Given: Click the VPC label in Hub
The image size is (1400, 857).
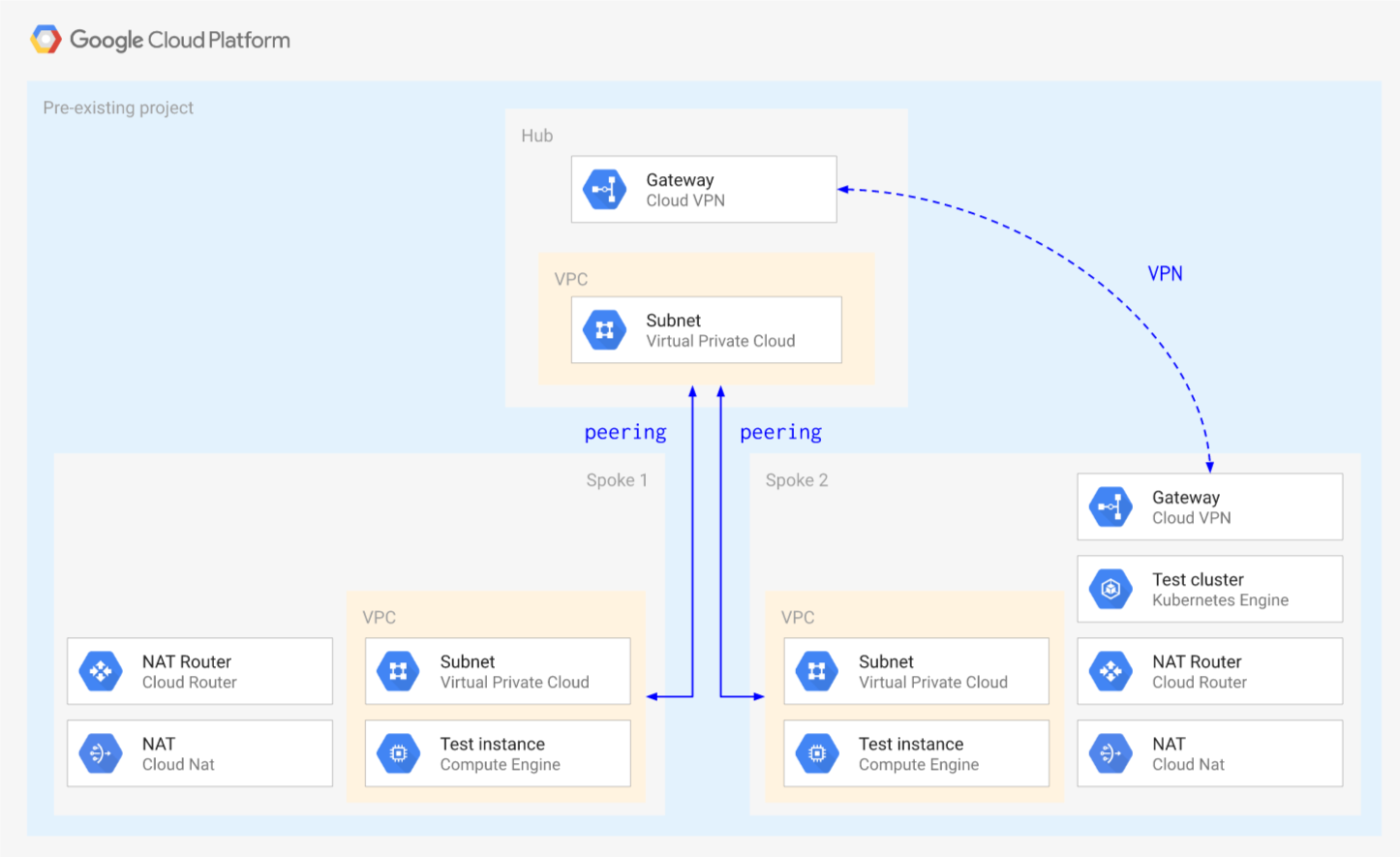Looking at the screenshot, I should (x=571, y=279).
